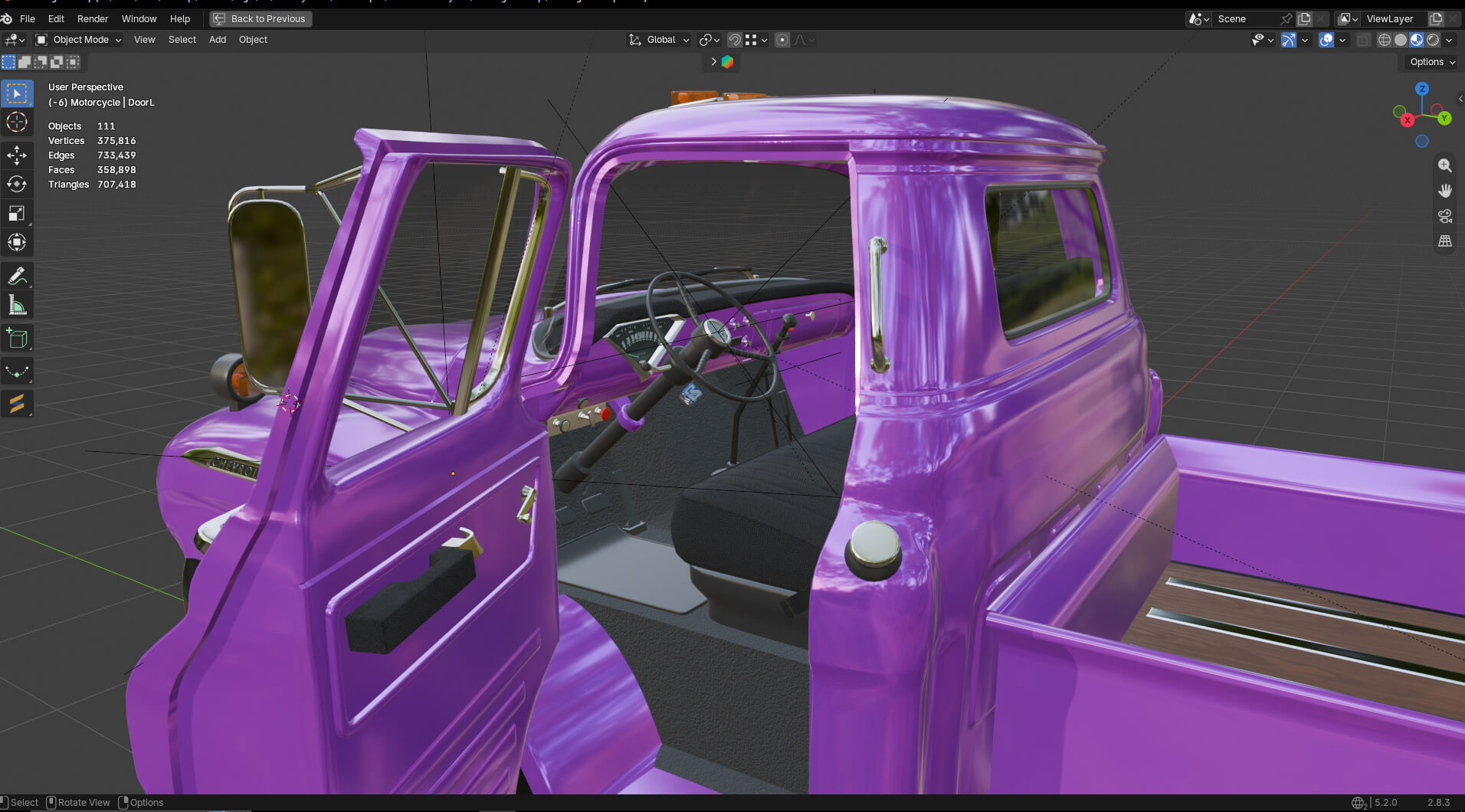Open the gizmo settings dropdown arrow
This screenshot has height=812, width=1465.
point(1305,40)
